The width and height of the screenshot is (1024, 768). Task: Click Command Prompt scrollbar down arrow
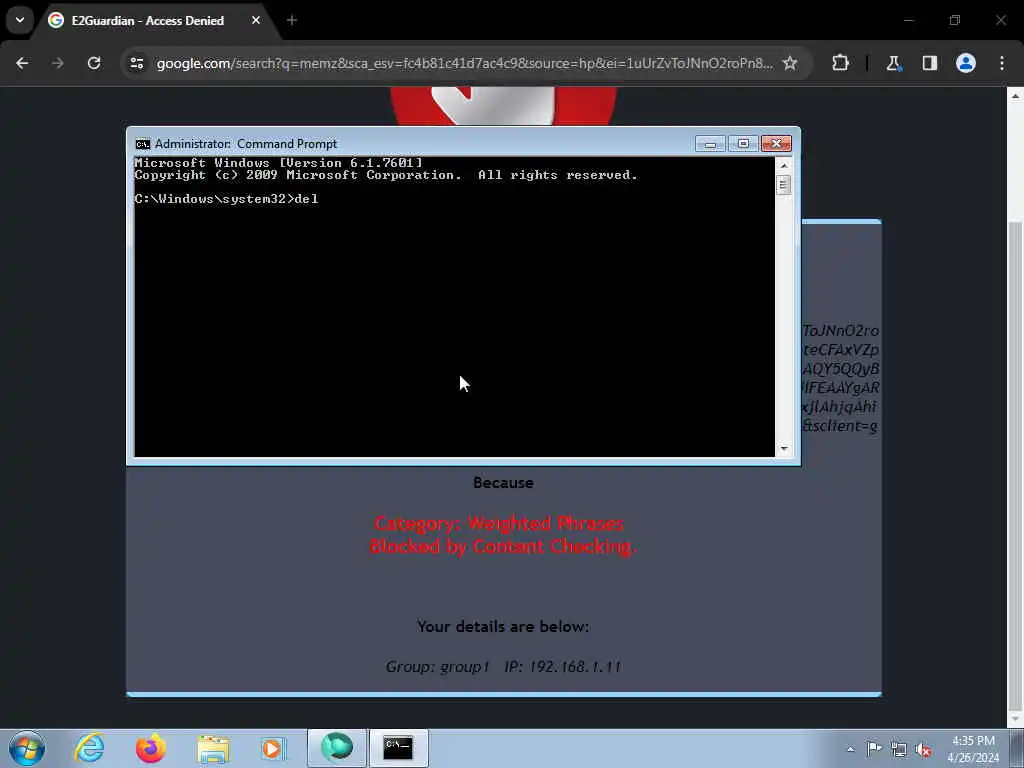pos(784,449)
